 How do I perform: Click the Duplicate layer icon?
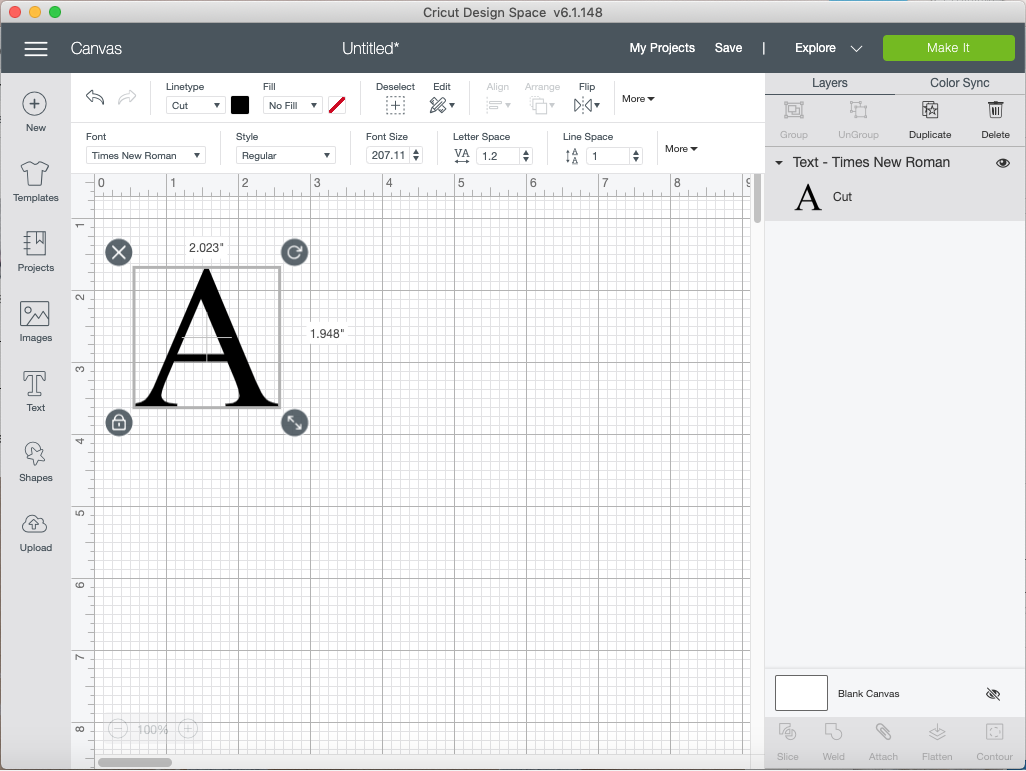click(x=930, y=118)
